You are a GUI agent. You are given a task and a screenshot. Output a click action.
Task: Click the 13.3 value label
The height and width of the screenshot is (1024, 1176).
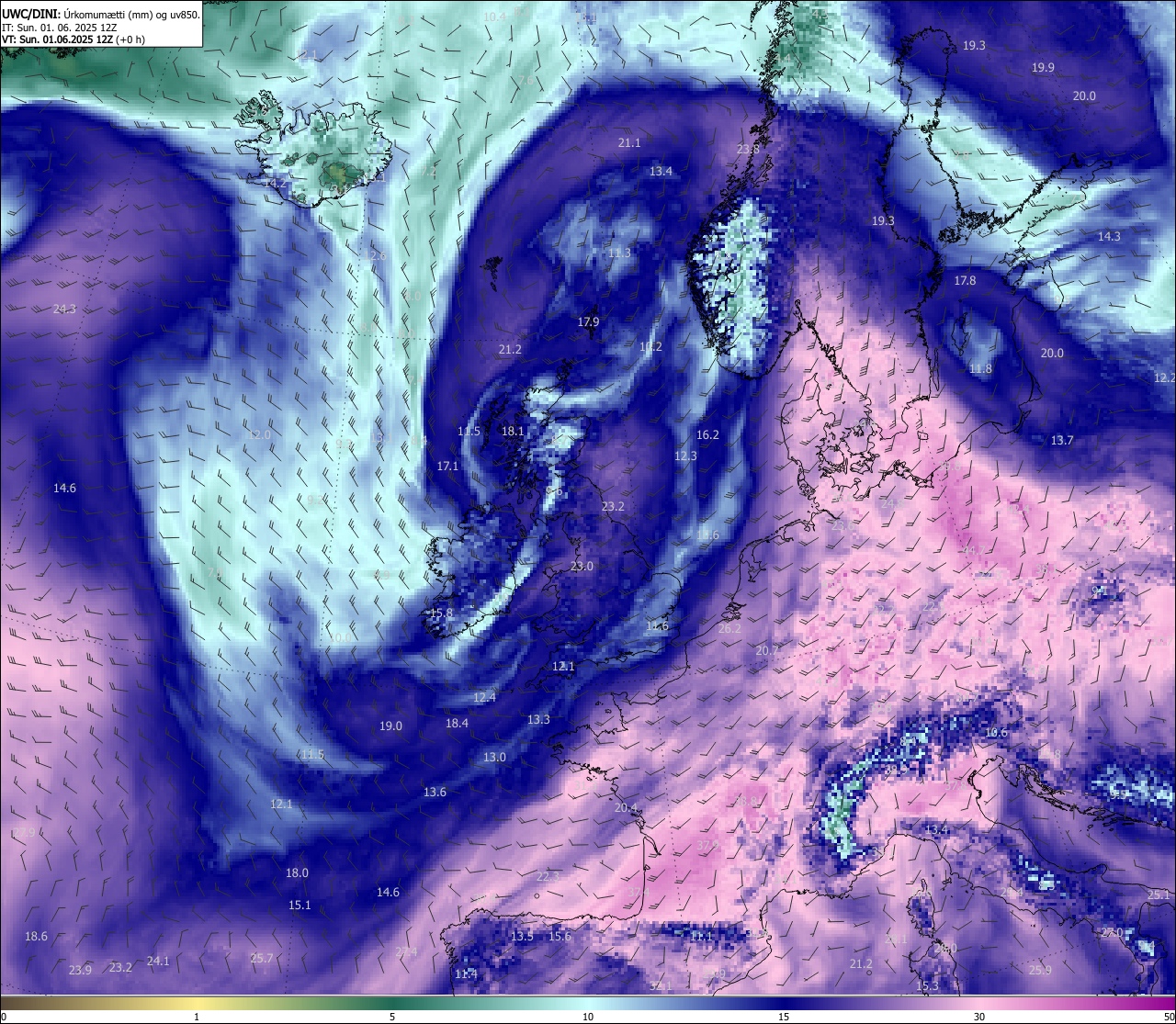coord(538,720)
